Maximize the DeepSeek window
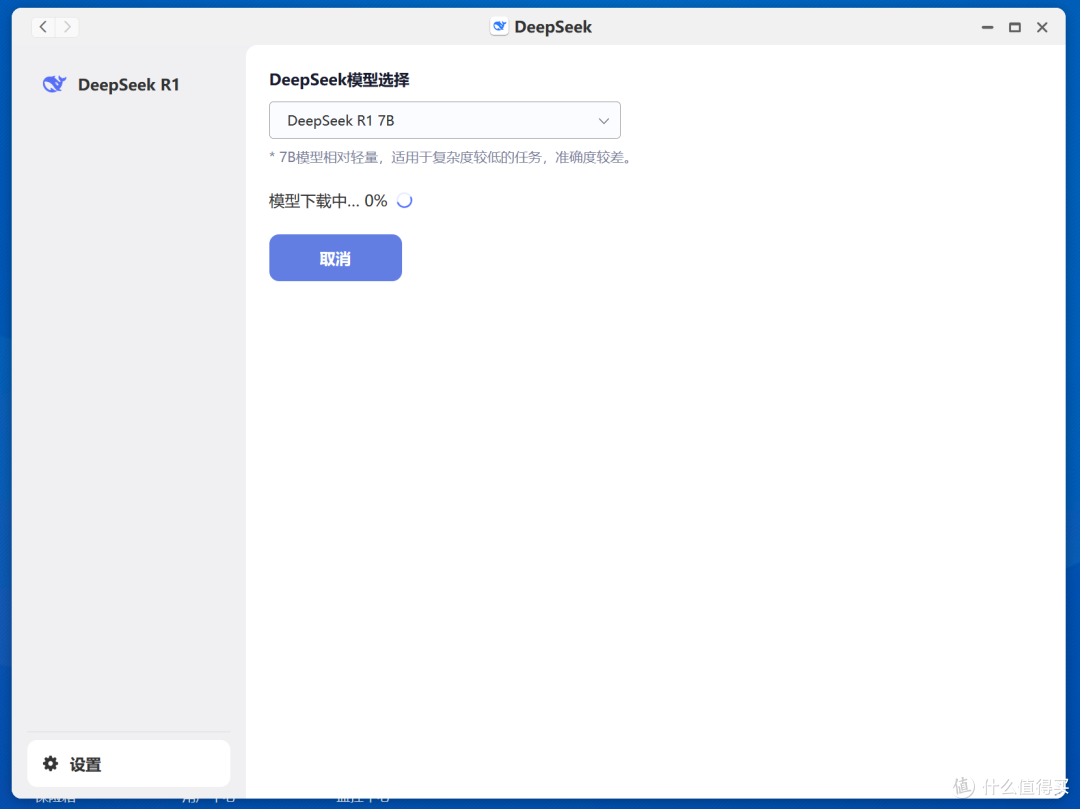 pyautogui.click(x=1015, y=28)
